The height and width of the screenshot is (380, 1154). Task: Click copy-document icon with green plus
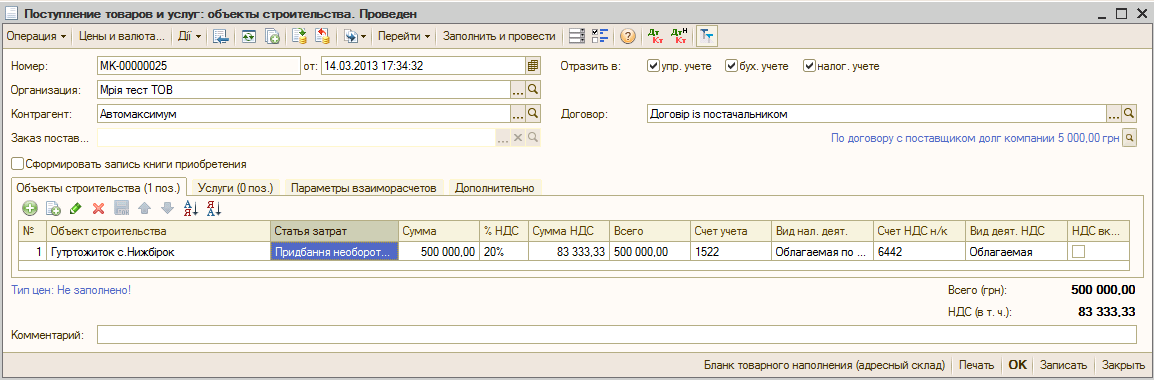(x=272, y=35)
